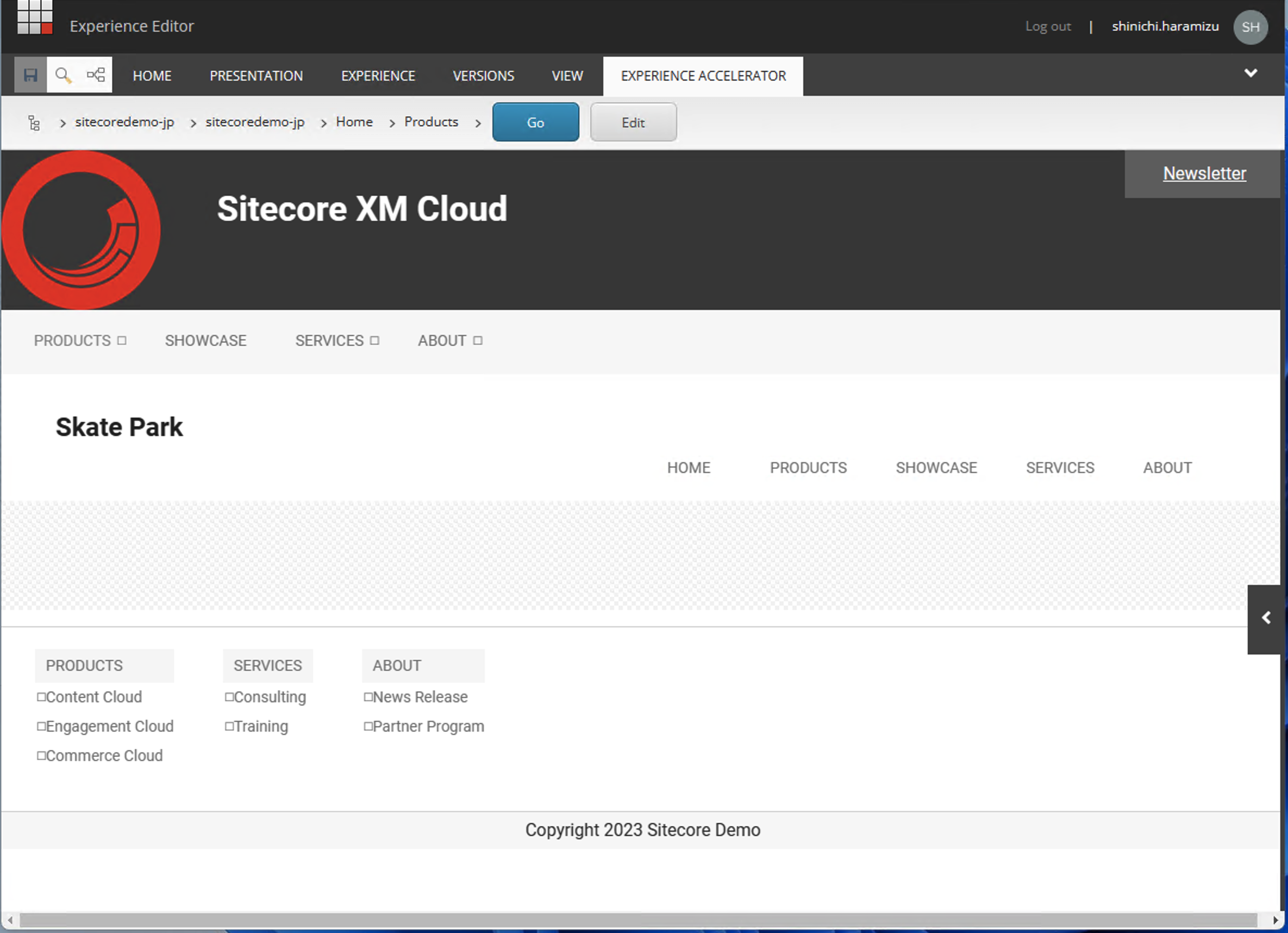Open the side panel arrow
This screenshot has height=933, width=1288.
click(x=1266, y=619)
